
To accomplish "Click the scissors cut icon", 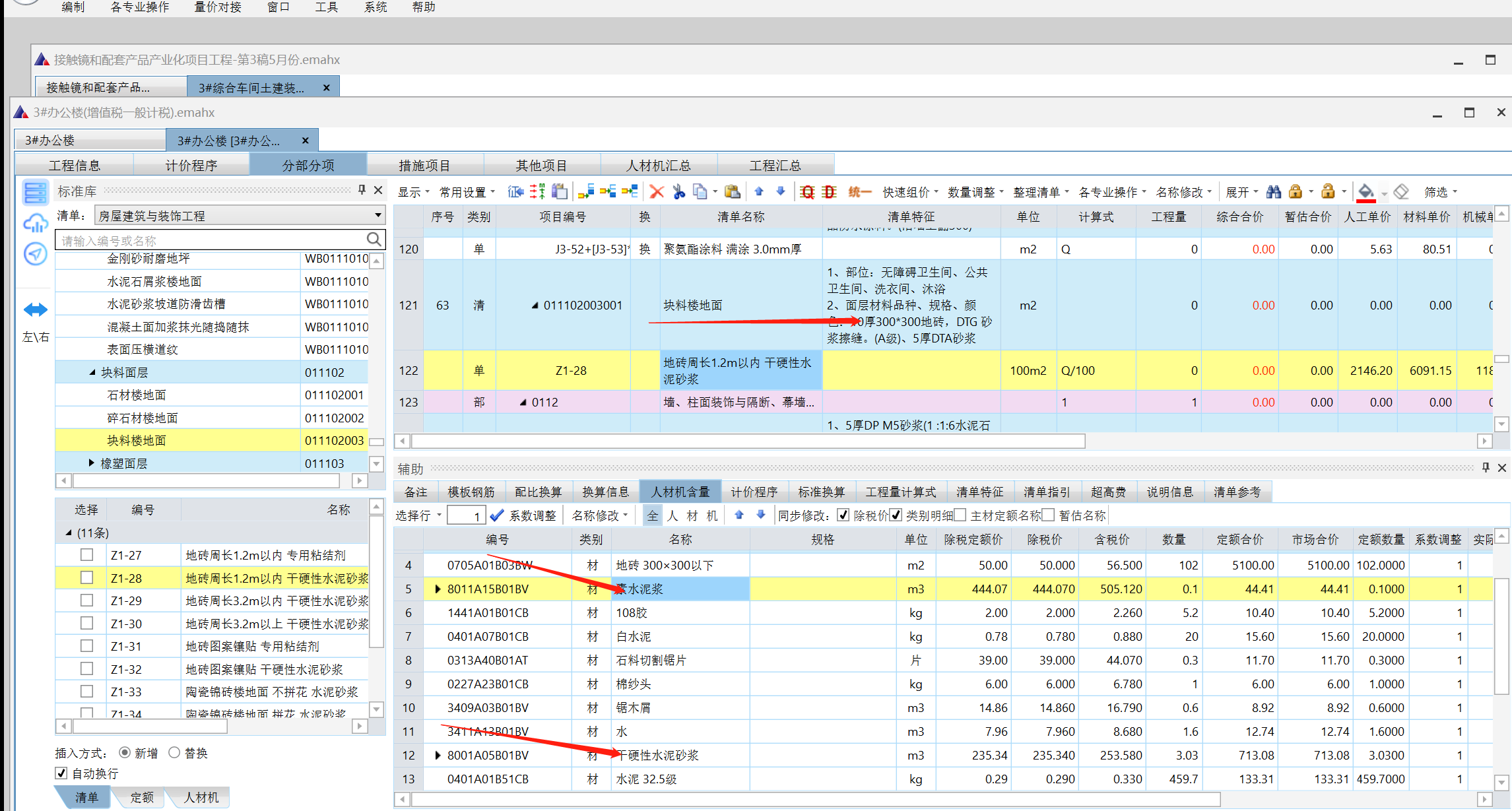I will click(678, 192).
